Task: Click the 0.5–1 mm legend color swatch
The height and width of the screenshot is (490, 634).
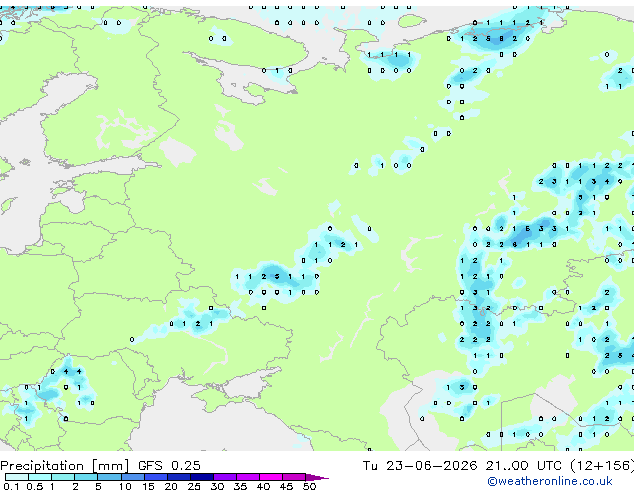Action: click(40, 477)
